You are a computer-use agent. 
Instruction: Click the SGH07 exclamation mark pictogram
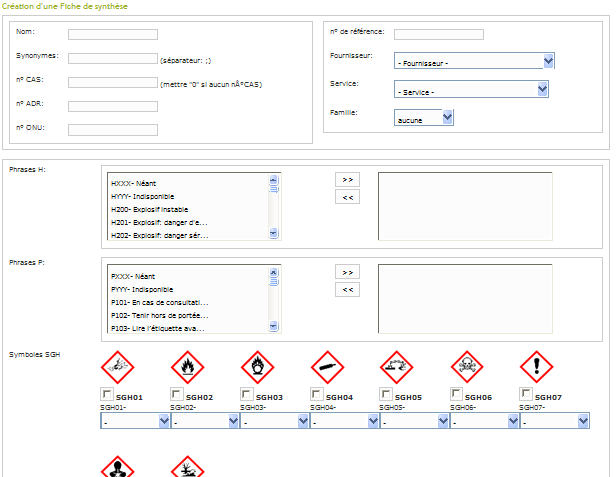pyautogui.click(x=536, y=367)
